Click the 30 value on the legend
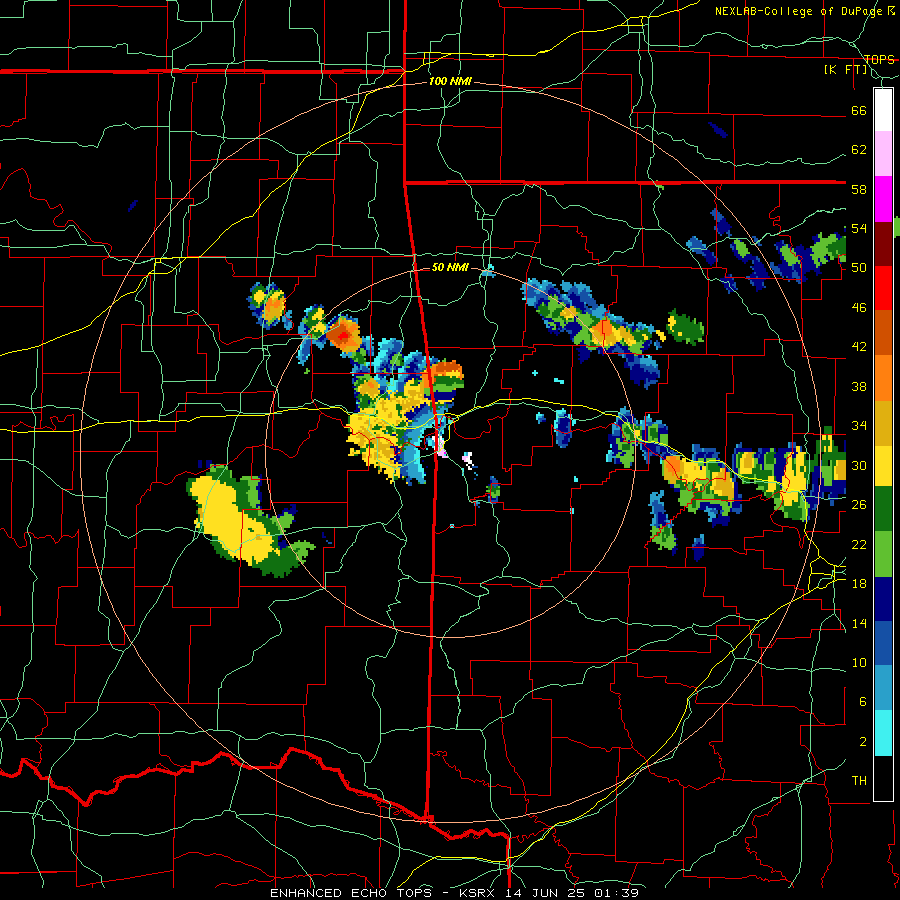900x900 pixels. (x=859, y=465)
